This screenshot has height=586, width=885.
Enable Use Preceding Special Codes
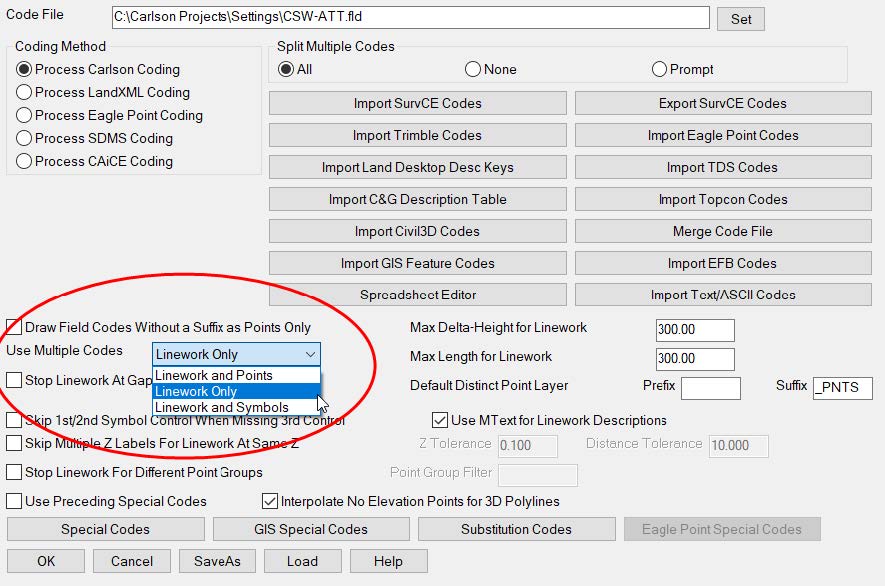coord(15,502)
